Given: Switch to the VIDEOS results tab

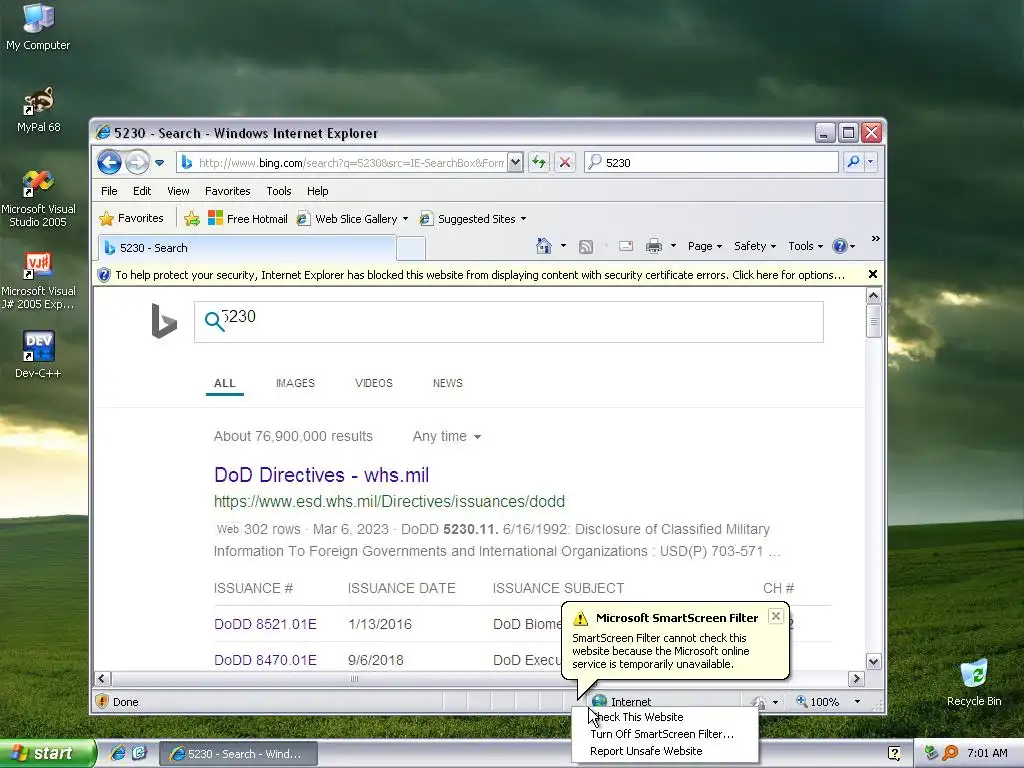Looking at the screenshot, I should (374, 383).
